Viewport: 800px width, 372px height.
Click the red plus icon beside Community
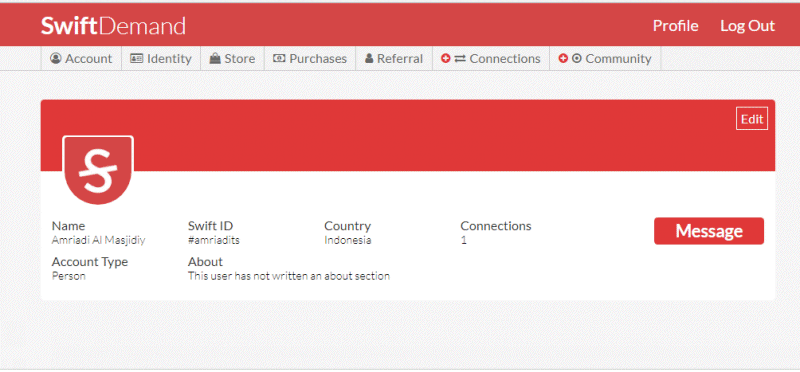tap(563, 59)
